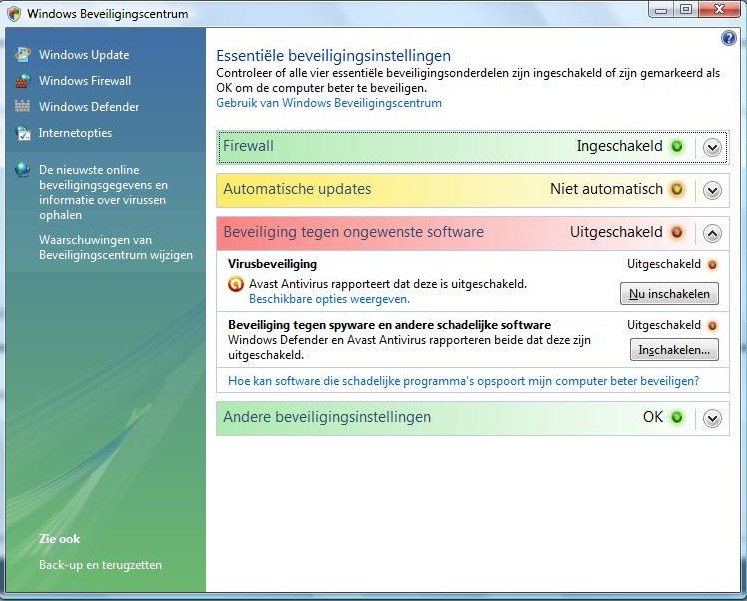
Task: Open Windows Update link in sidebar
Action: (x=84, y=55)
